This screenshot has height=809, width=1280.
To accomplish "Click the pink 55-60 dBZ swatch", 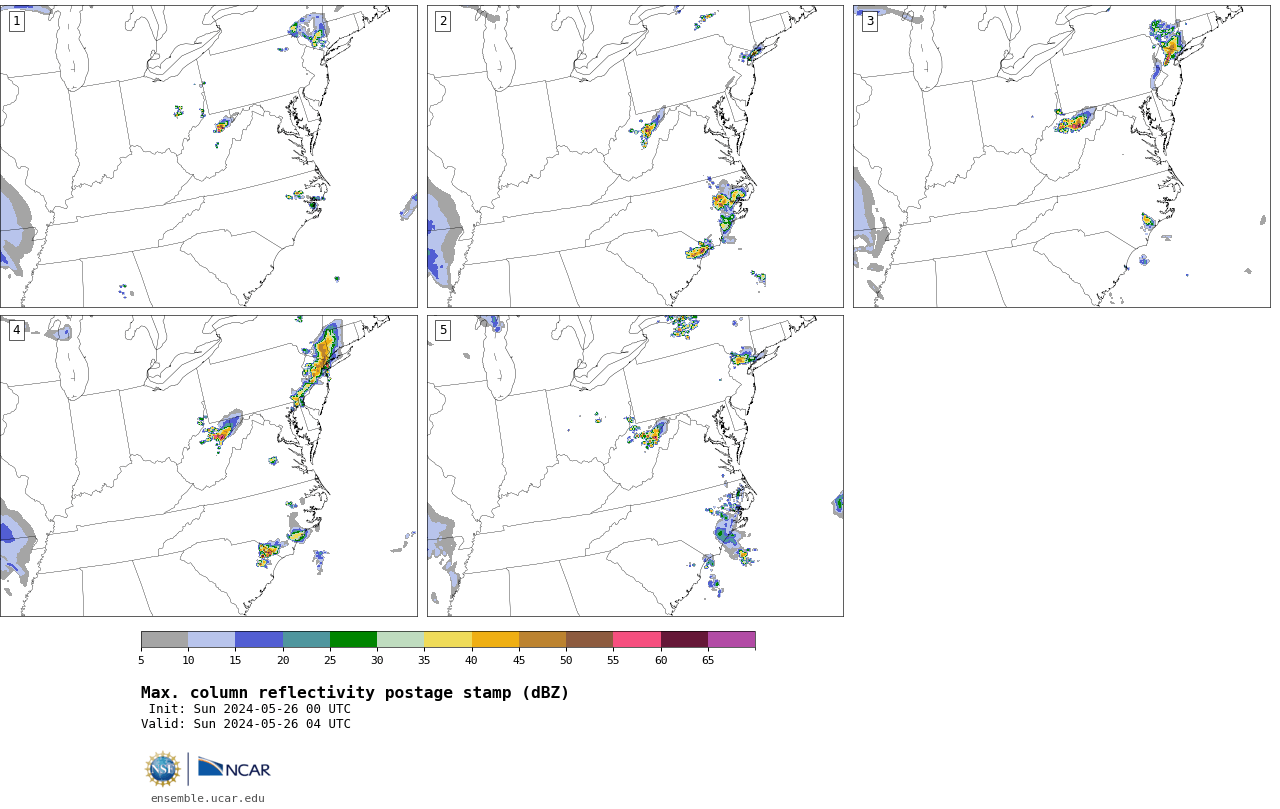I will click(x=637, y=640).
